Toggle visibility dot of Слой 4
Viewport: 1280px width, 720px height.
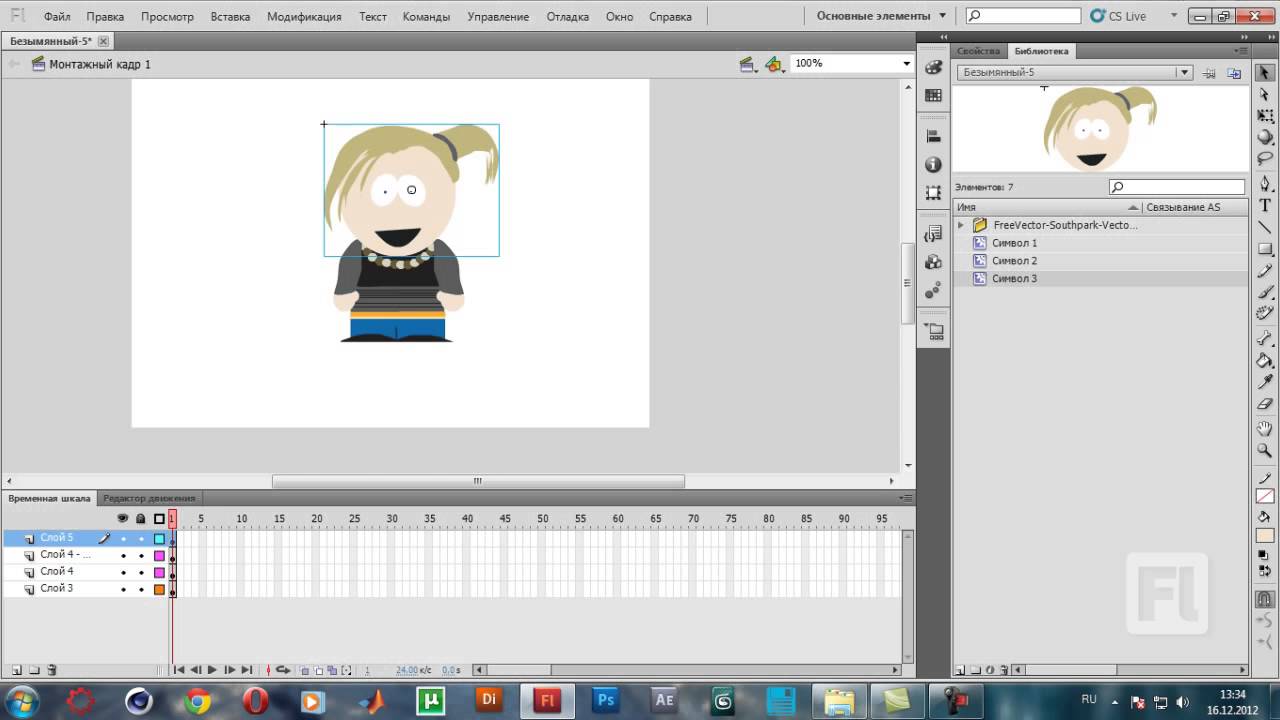pyautogui.click(x=123, y=572)
